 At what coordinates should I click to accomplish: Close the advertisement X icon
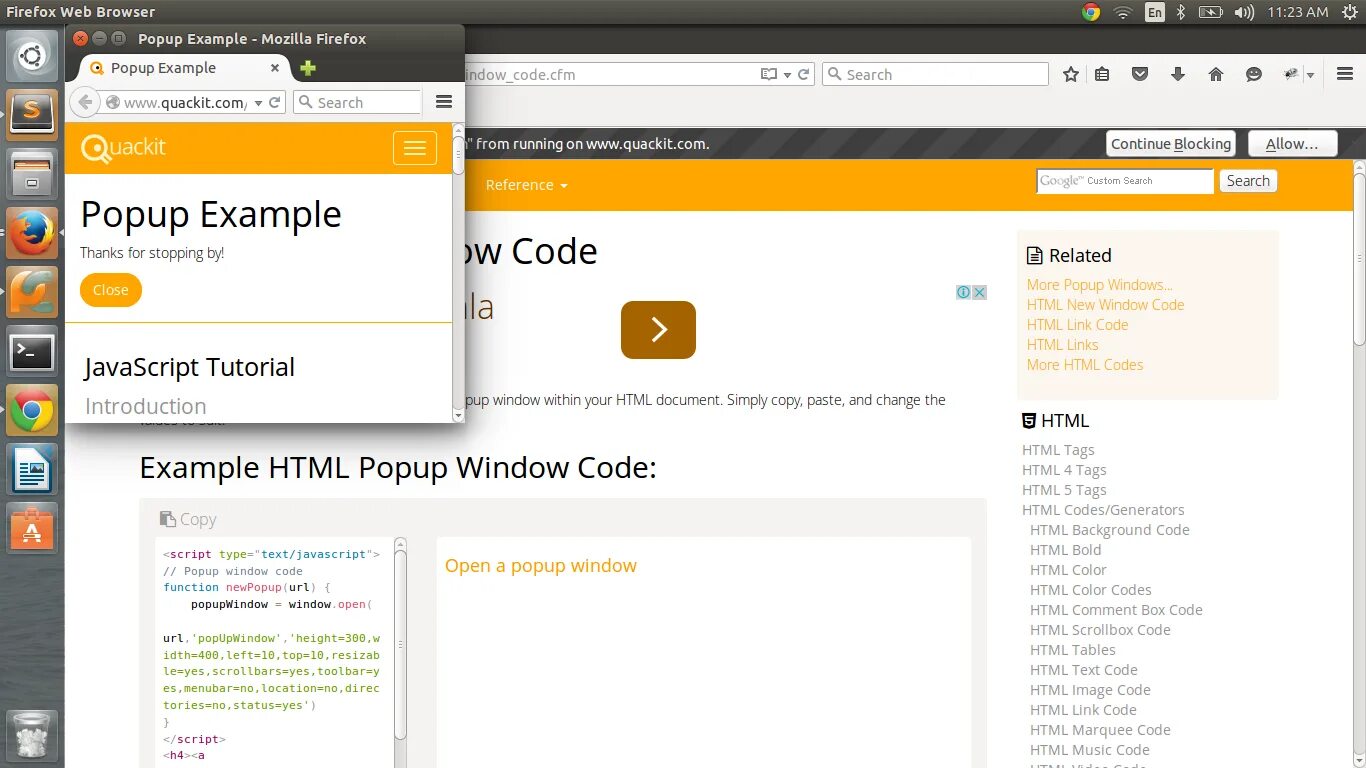pos(980,292)
